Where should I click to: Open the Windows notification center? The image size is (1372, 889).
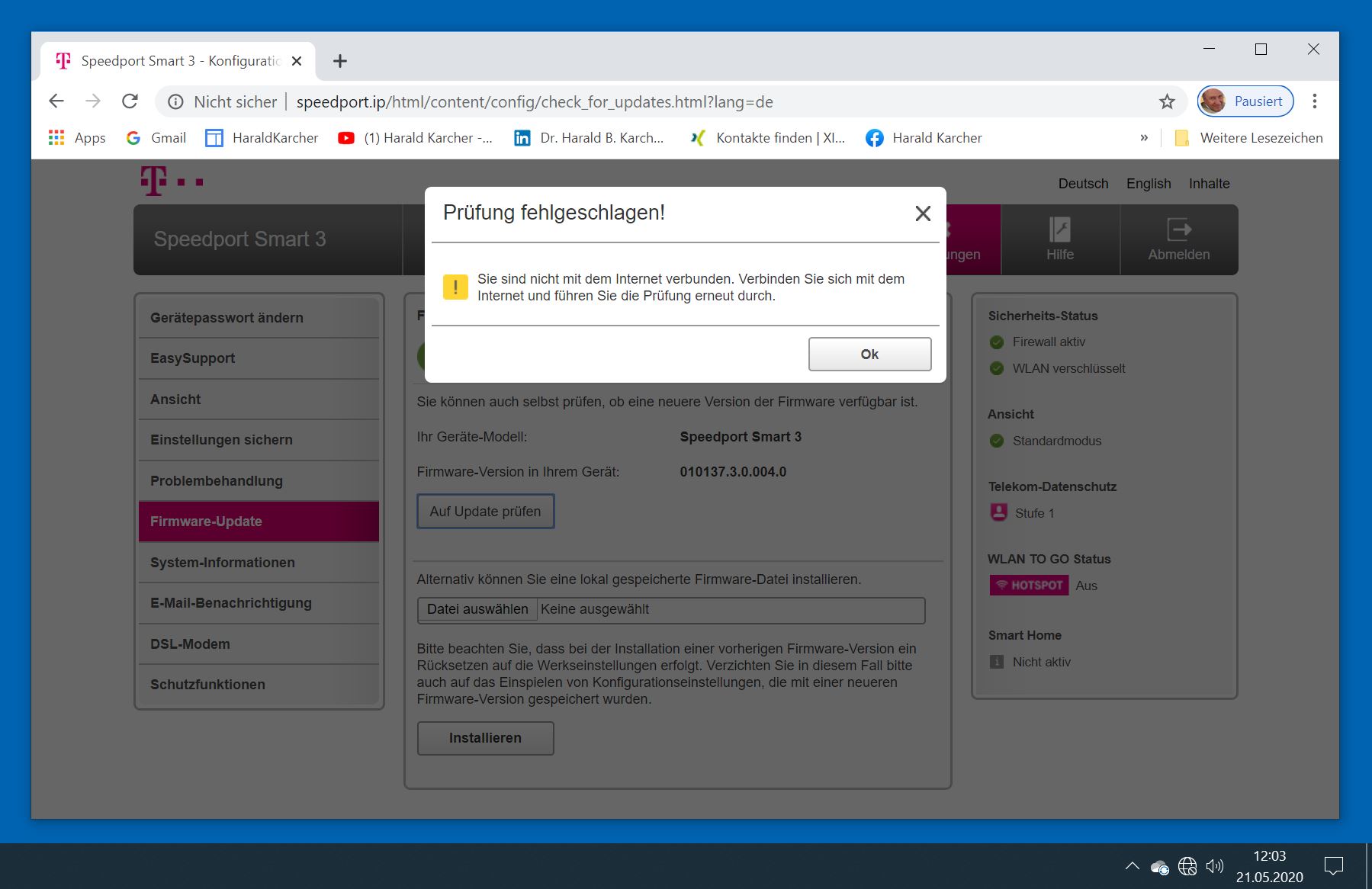[x=1334, y=866]
